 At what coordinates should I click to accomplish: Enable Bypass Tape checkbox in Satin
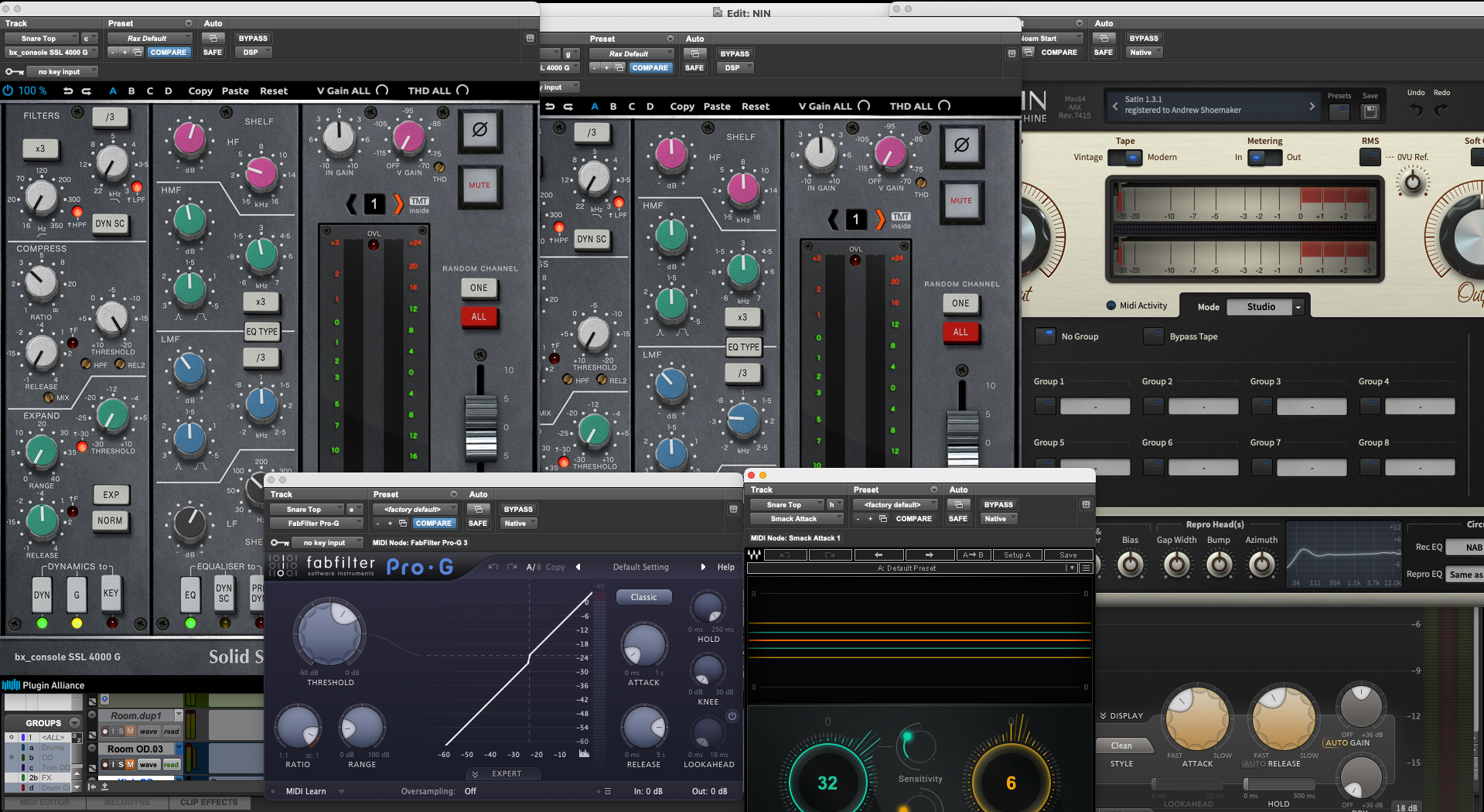point(1154,336)
